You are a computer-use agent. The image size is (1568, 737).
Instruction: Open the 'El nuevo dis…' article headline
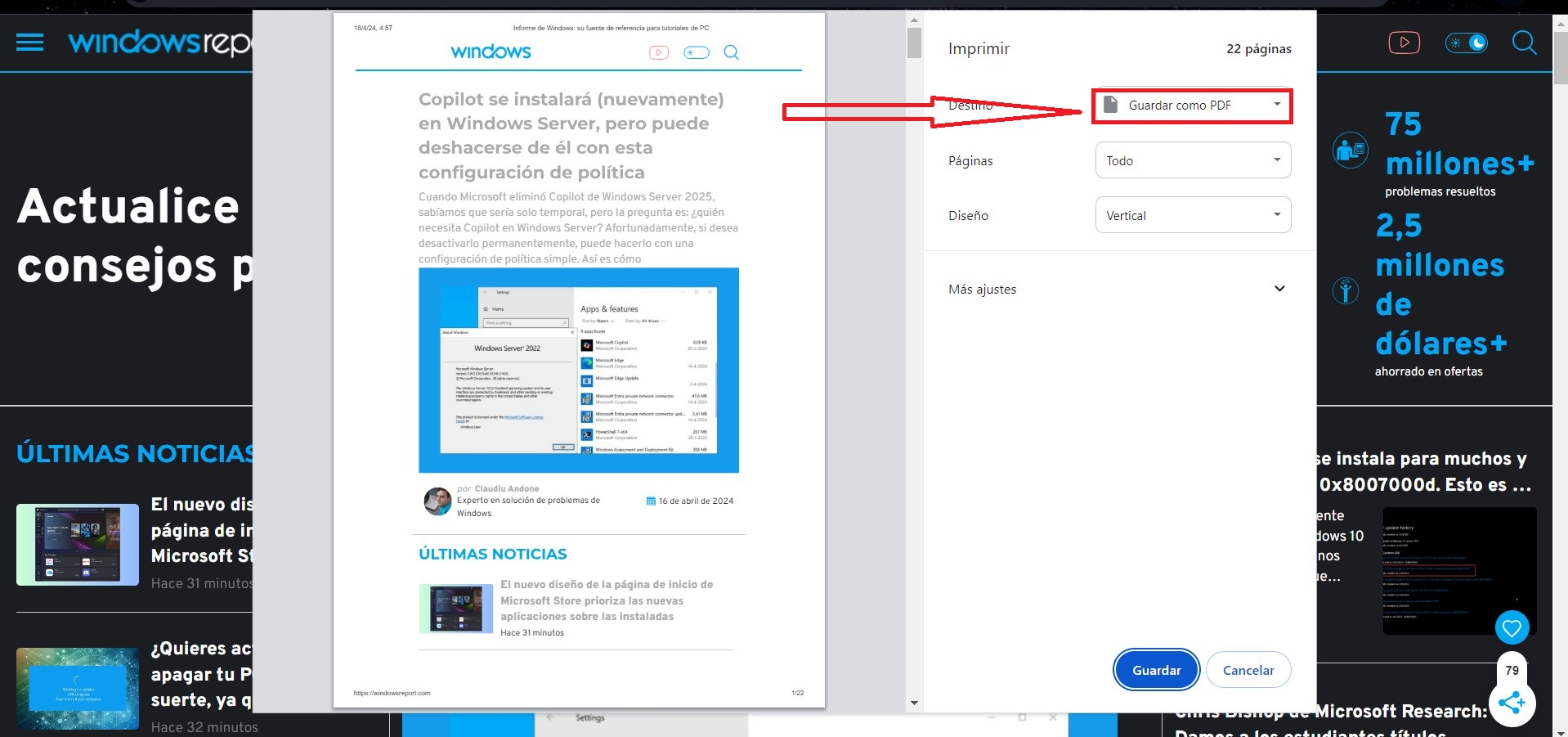[202, 530]
